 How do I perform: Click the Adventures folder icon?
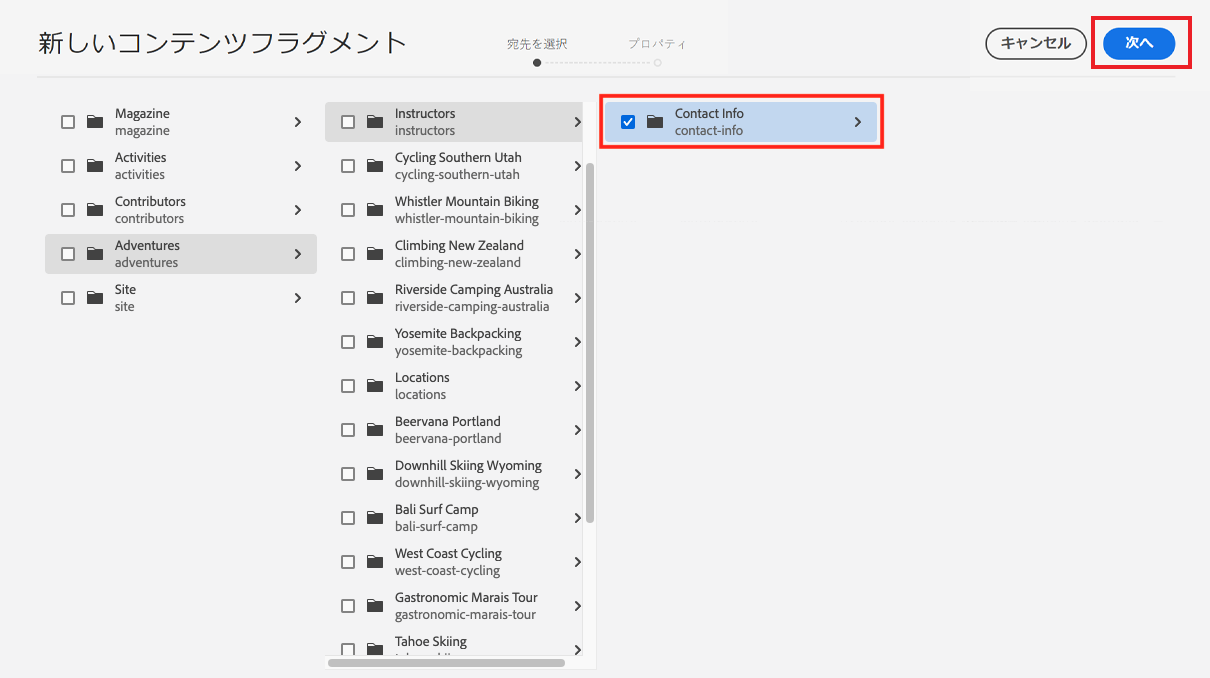pyautogui.click(x=95, y=254)
